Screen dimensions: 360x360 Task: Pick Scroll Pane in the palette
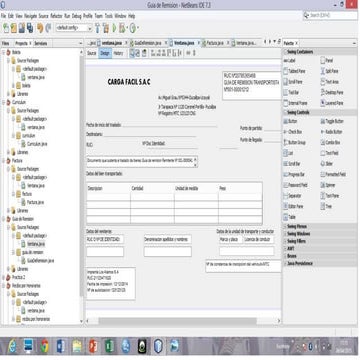click(x=293, y=82)
